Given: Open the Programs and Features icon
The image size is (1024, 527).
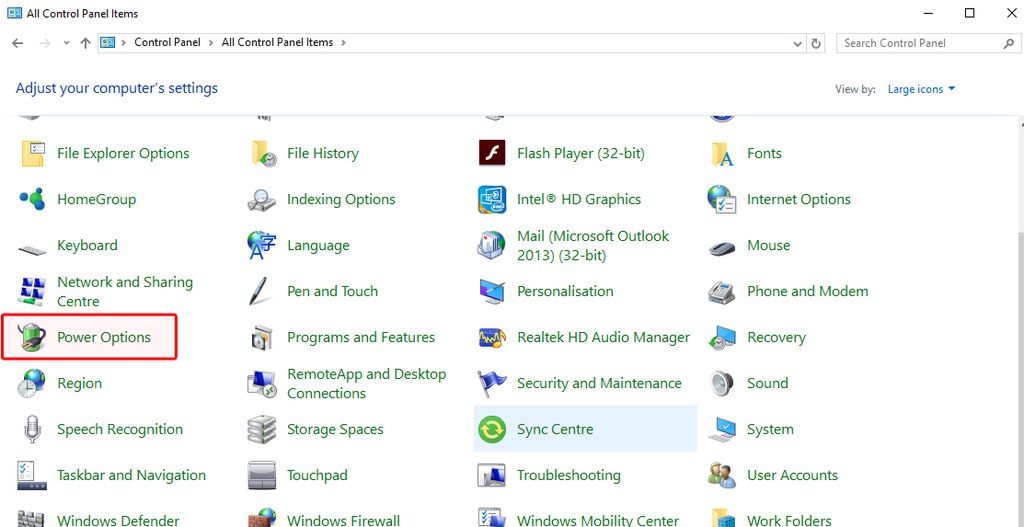Looking at the screenshot, I should 262,338.
